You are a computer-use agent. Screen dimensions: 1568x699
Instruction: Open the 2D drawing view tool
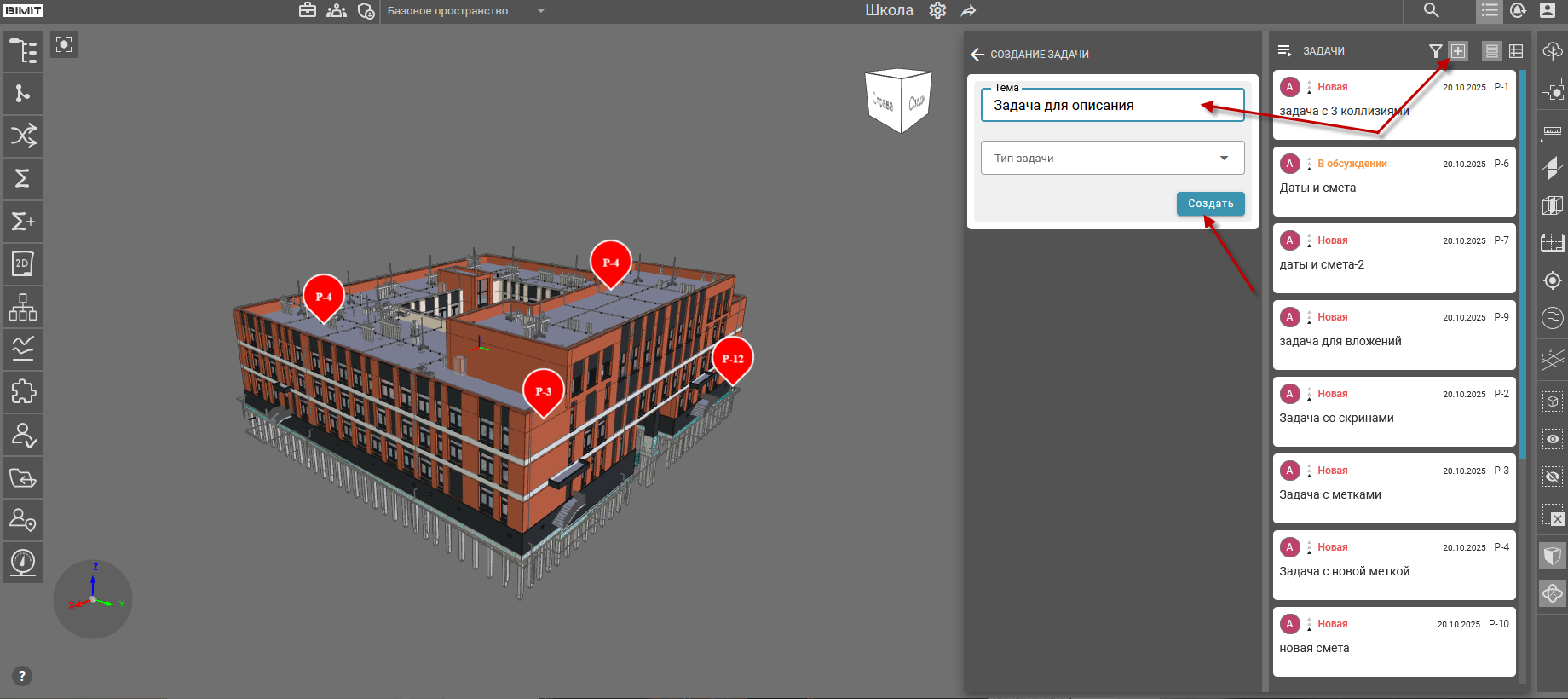tap(23, 264)
